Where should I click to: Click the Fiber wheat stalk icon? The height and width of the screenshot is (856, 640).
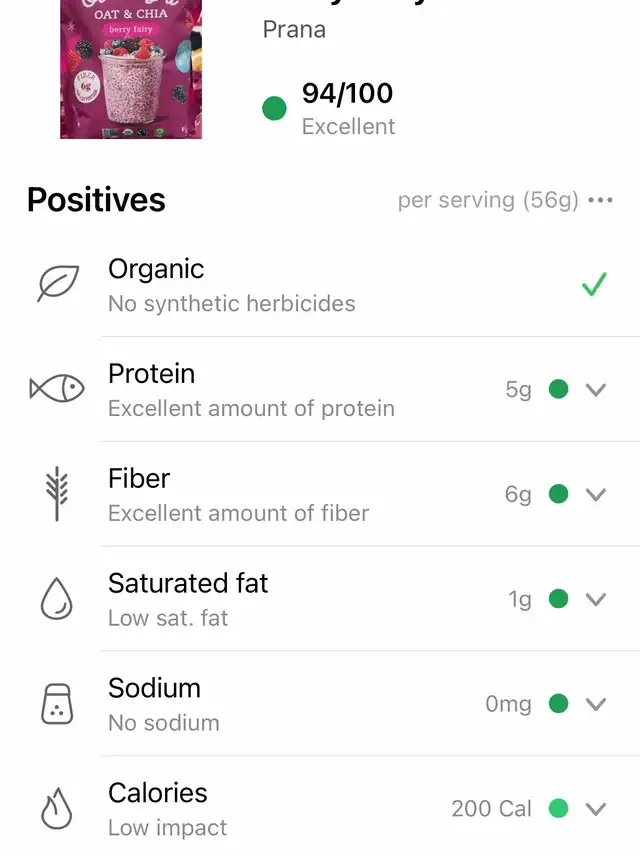tap(57, 494)
